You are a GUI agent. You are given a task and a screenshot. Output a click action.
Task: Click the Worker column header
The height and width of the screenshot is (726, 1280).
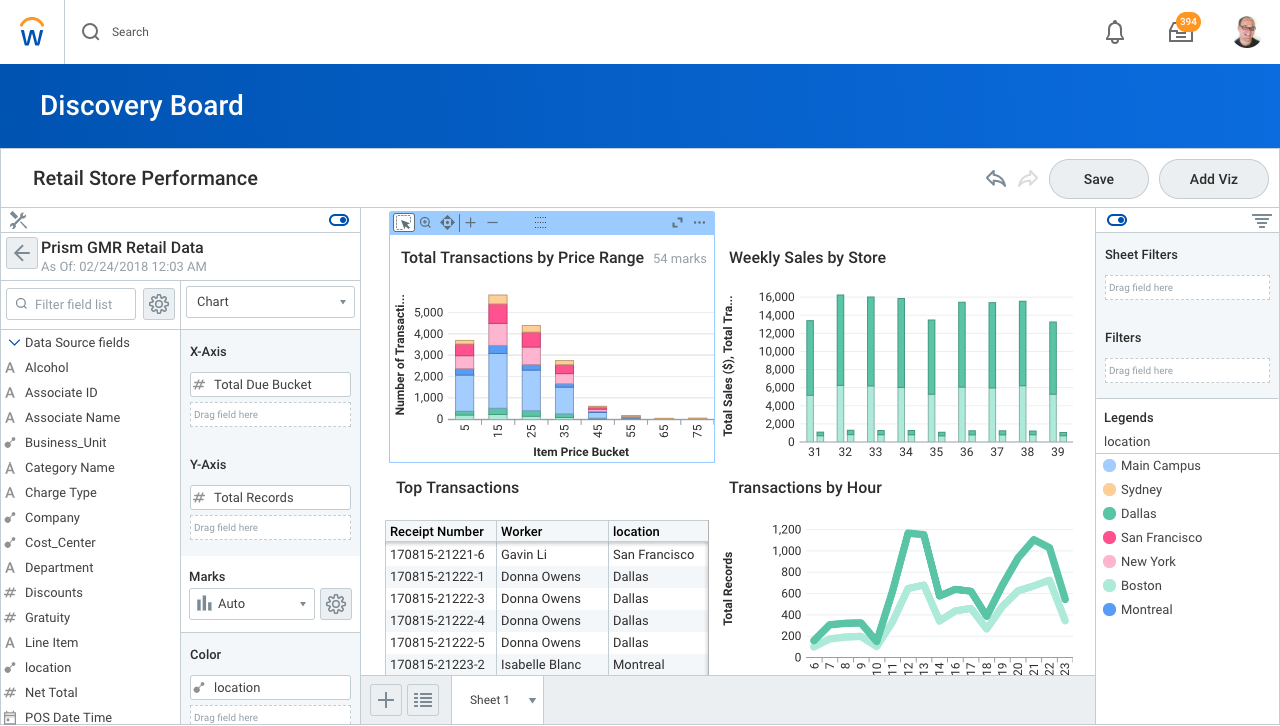[x=553, y=532]
